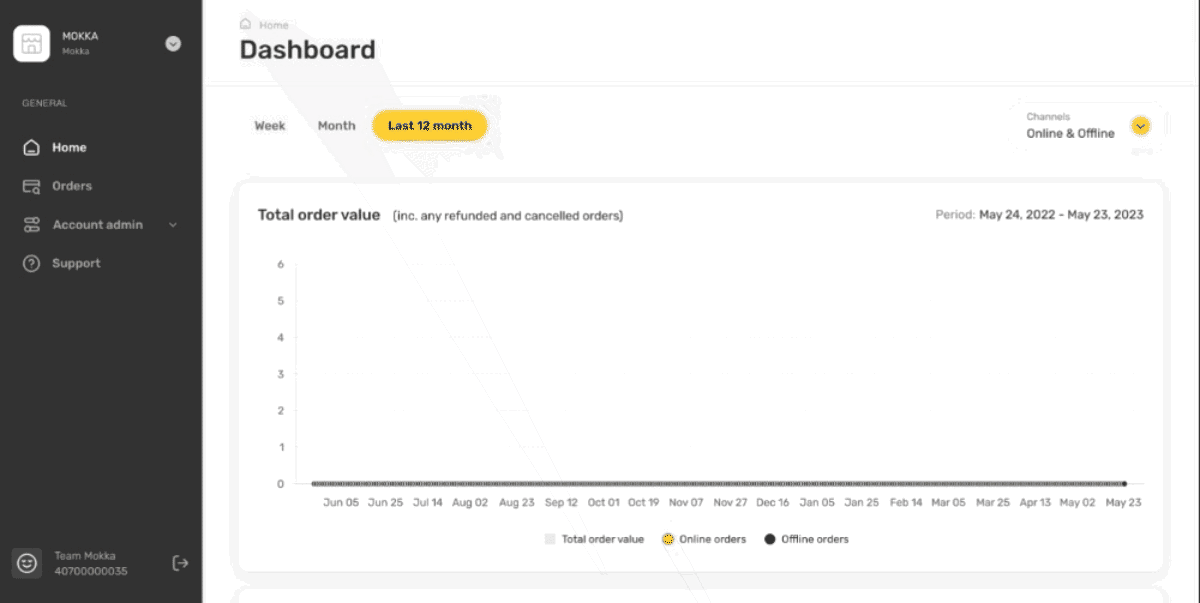Open the Channels Online & Offline dropdown
Screen dimensions: 1200x603
[1140, 126]
